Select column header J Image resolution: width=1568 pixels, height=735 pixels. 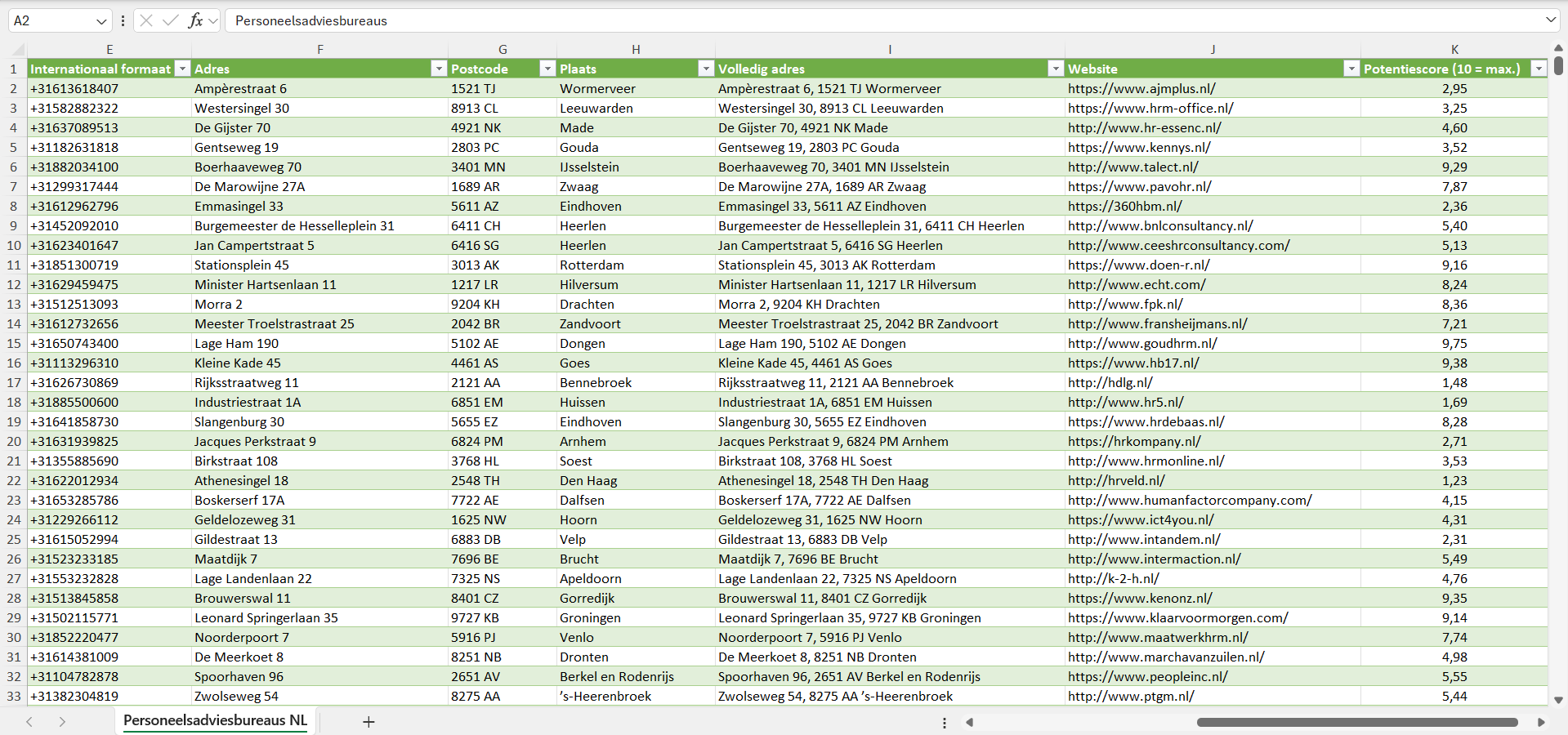(x=1213, y=49)
